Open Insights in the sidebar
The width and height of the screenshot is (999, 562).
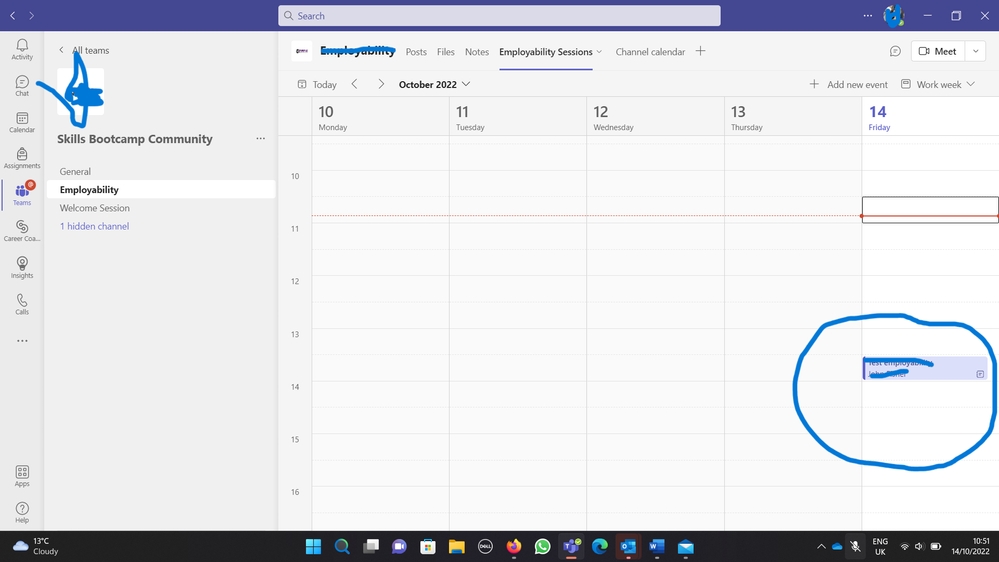pos(22,268)
